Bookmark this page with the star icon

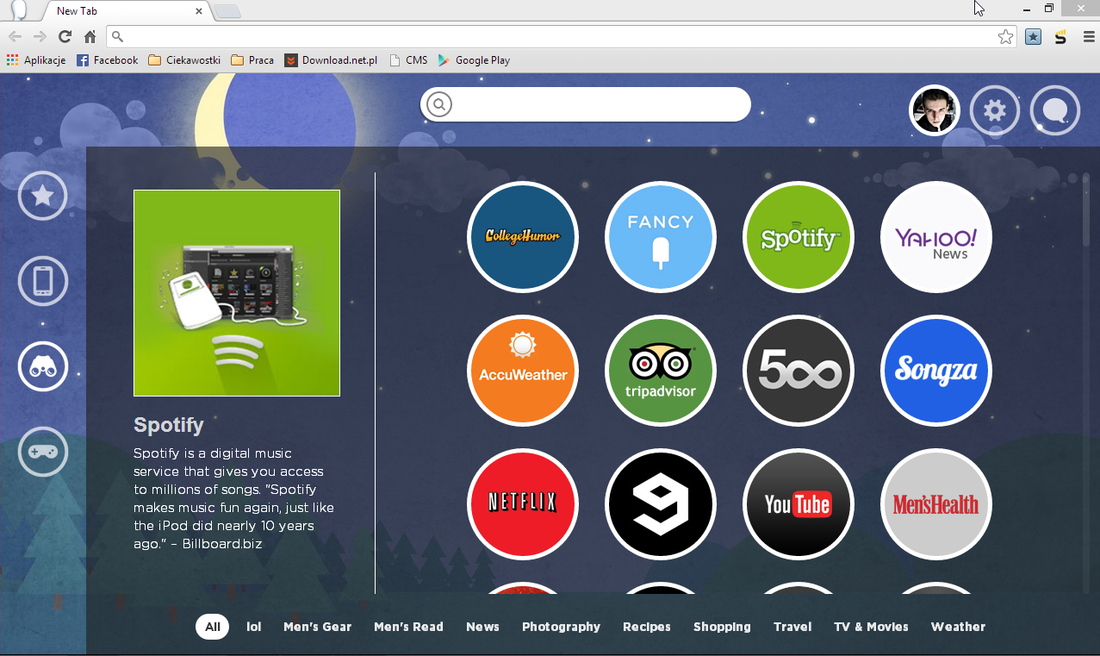[x=1005, y=36]
